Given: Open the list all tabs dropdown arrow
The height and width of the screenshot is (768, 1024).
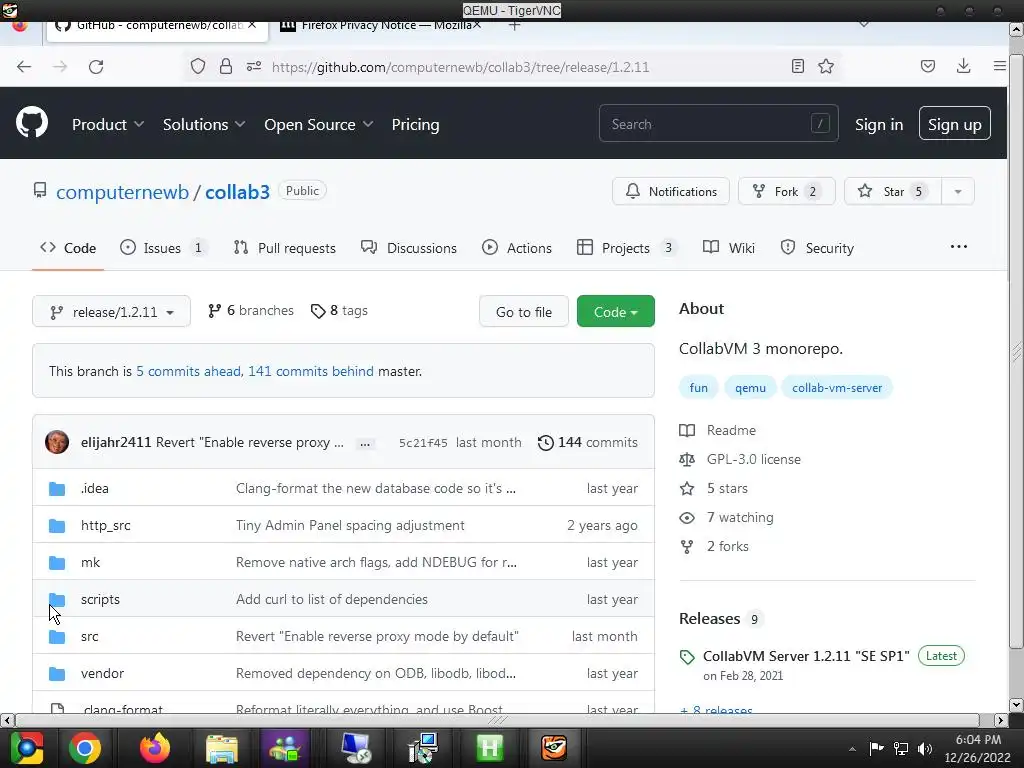Looking at the screenshot, I should pyautogui.click(x=864, y=25).
